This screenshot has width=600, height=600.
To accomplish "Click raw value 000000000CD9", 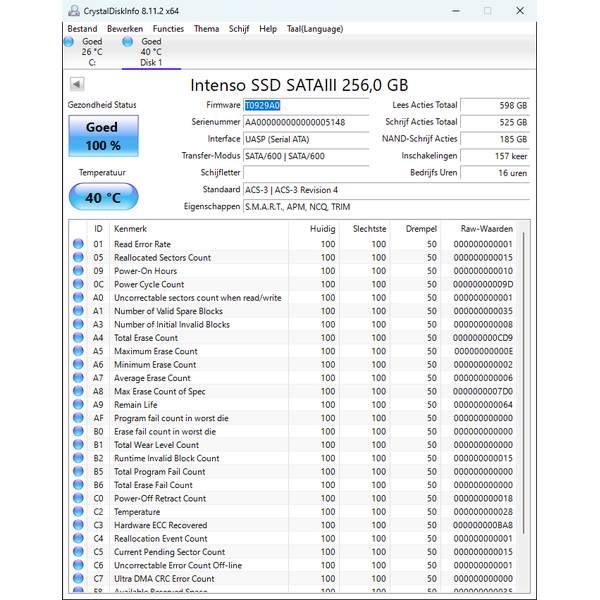I will tap(483, 338).
